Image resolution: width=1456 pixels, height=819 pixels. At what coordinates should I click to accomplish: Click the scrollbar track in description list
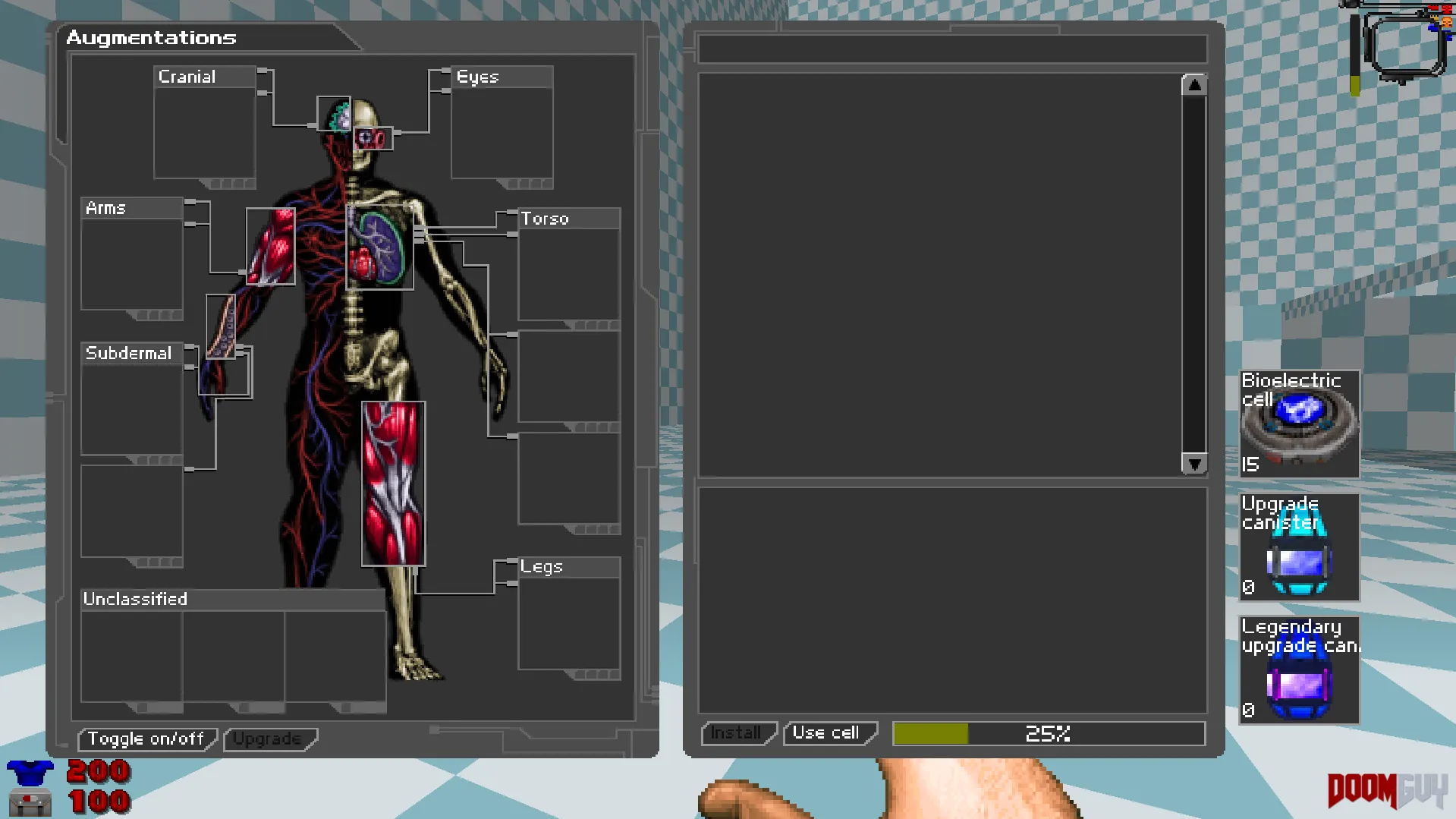[1194, 274]
